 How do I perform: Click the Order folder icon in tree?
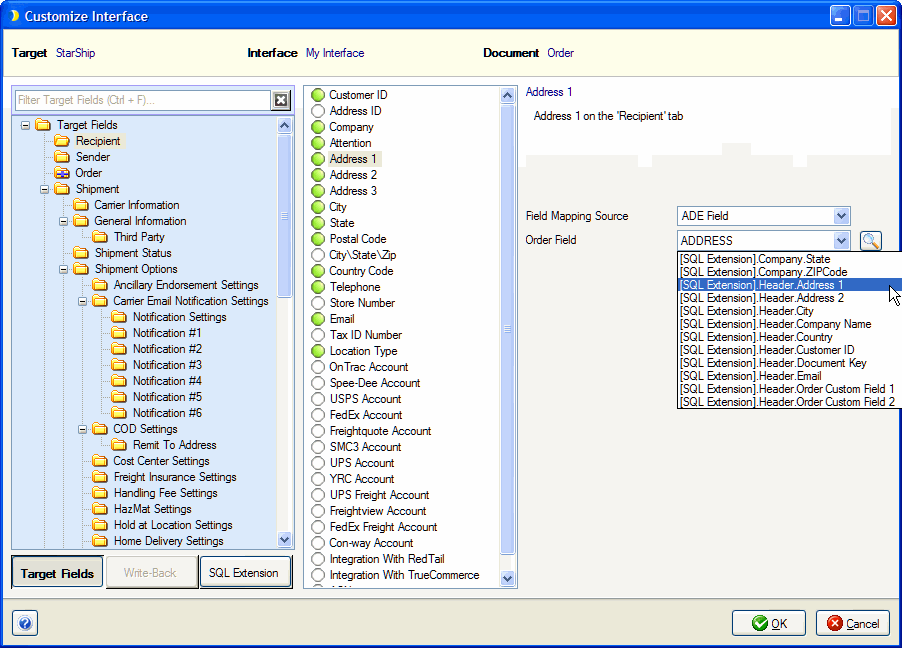coord(62,173)
